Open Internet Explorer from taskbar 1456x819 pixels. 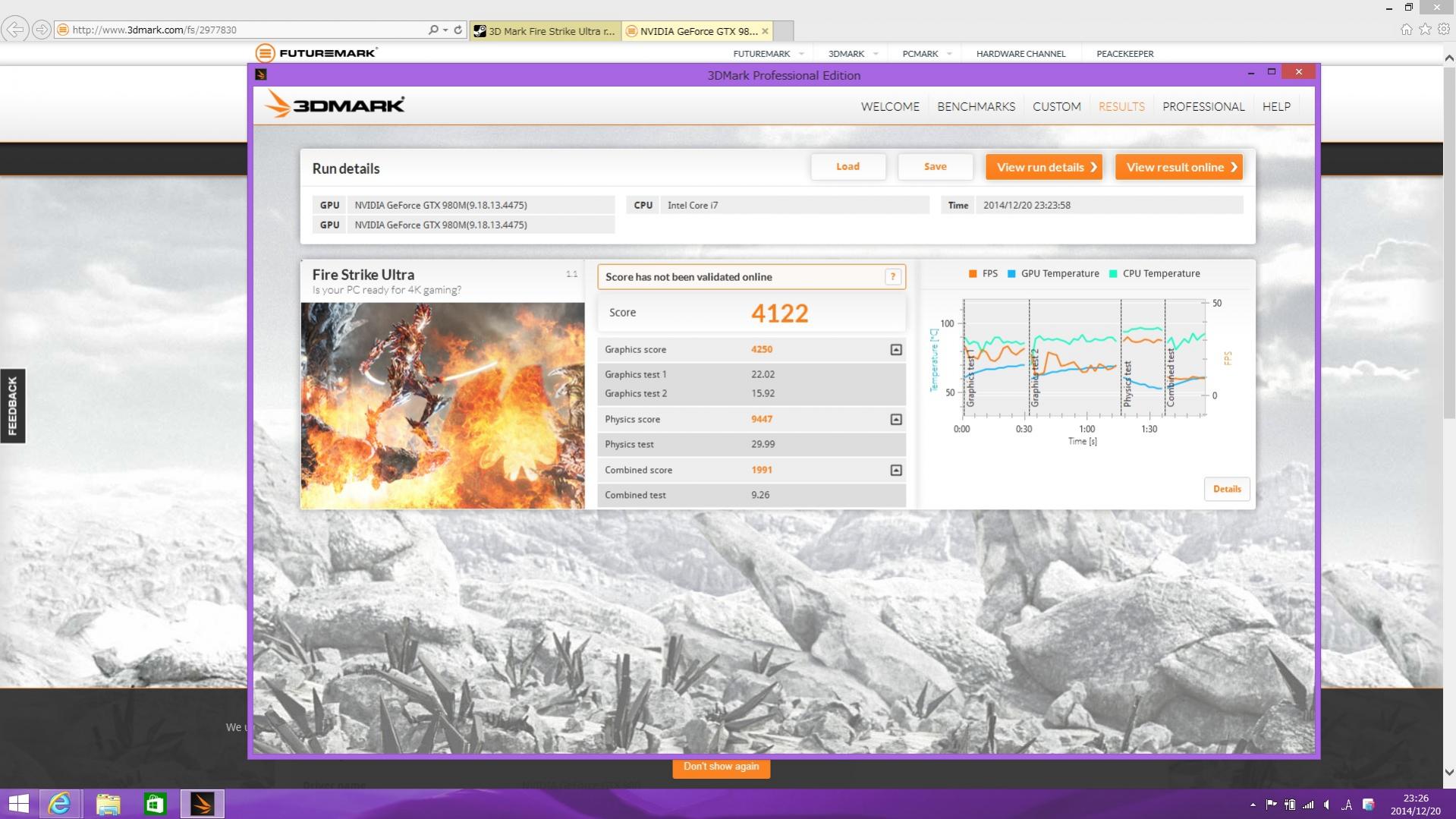pyautogui.click(x=59, y=804)
